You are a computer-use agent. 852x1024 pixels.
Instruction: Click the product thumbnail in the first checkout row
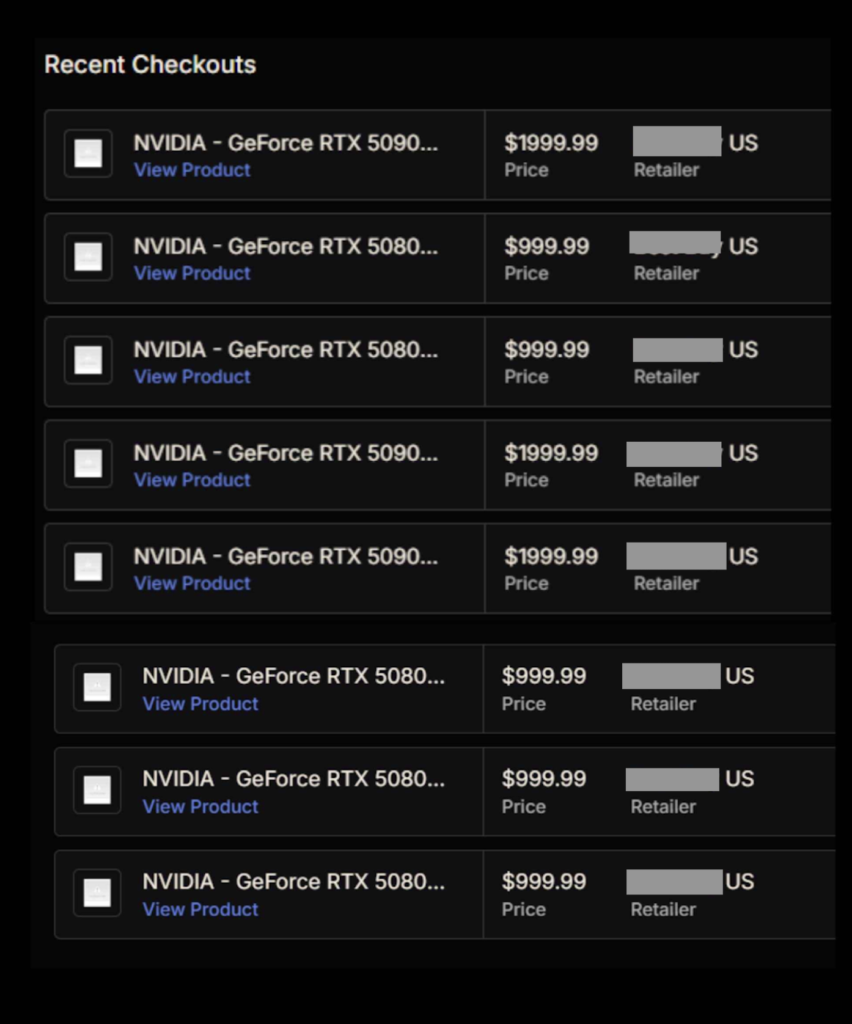(88, 154)
